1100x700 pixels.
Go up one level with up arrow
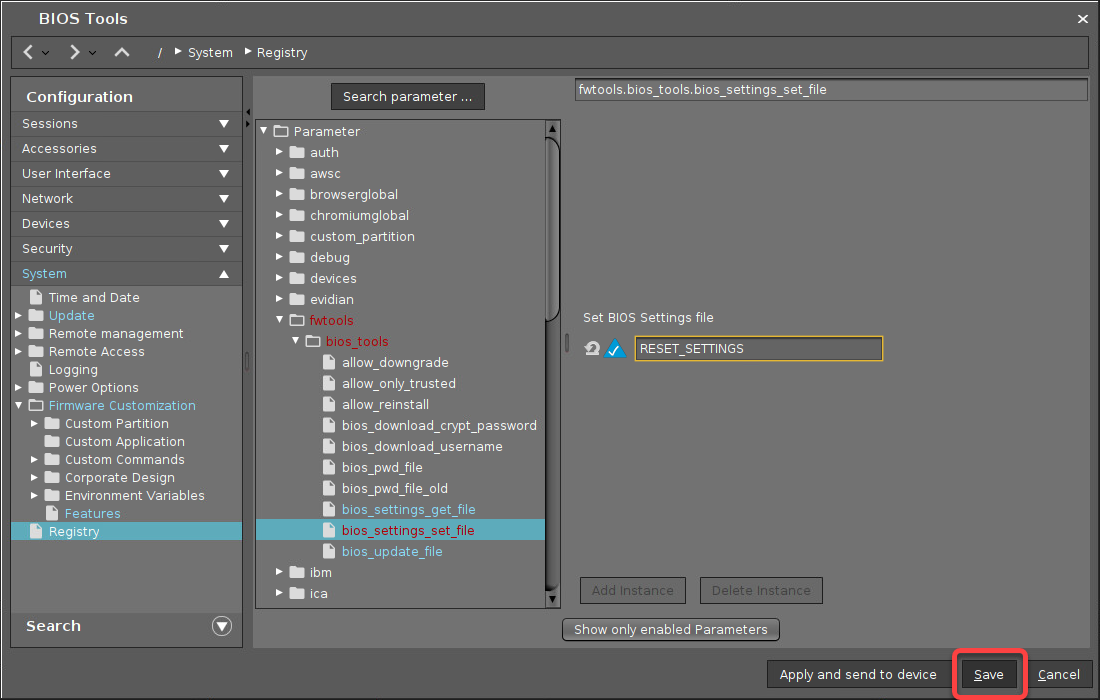[x=122, y=52]
